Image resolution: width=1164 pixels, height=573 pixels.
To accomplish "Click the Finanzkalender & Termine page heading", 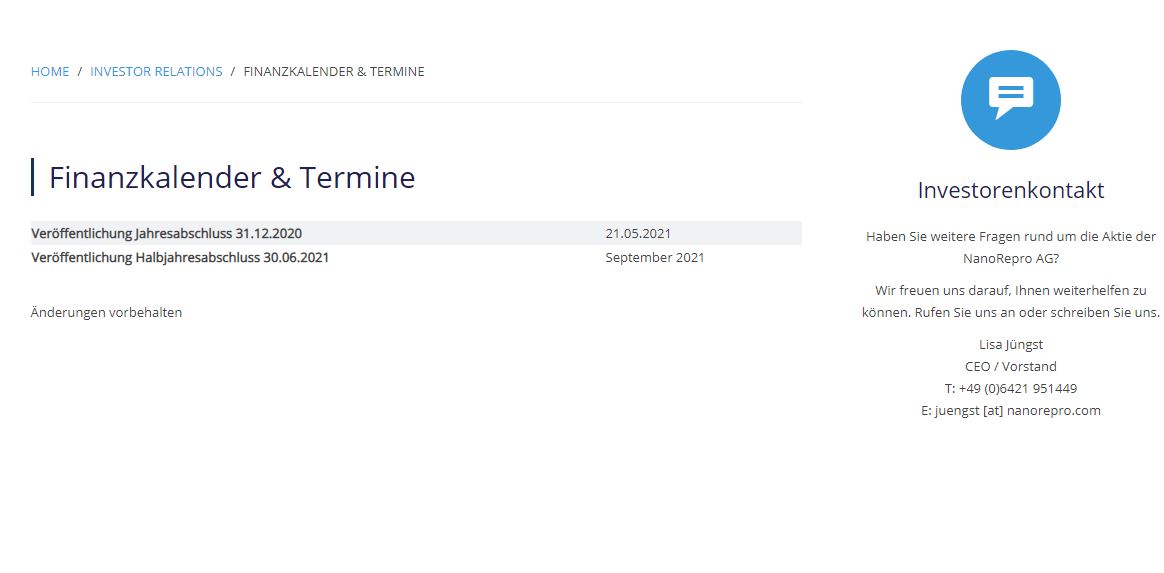I will click(232, 178).
